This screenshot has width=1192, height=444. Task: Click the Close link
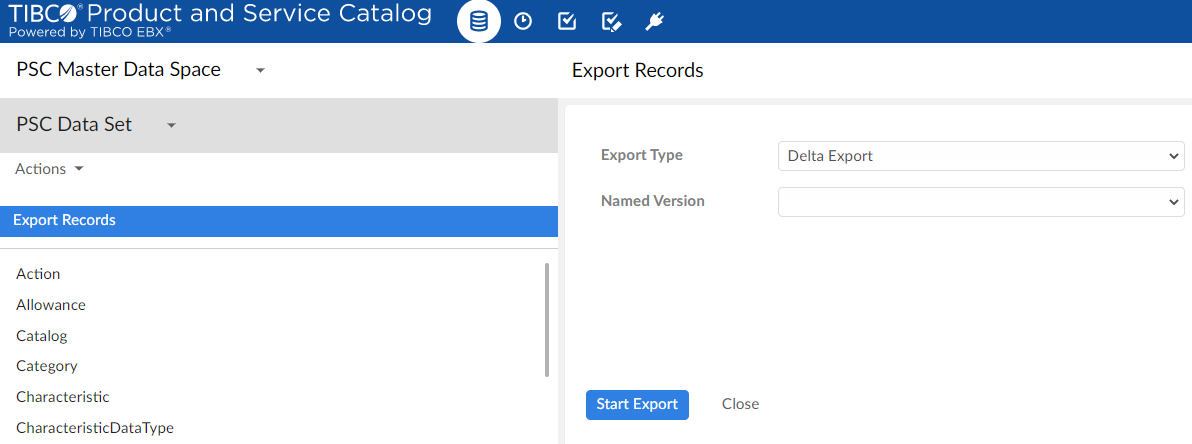740,405
